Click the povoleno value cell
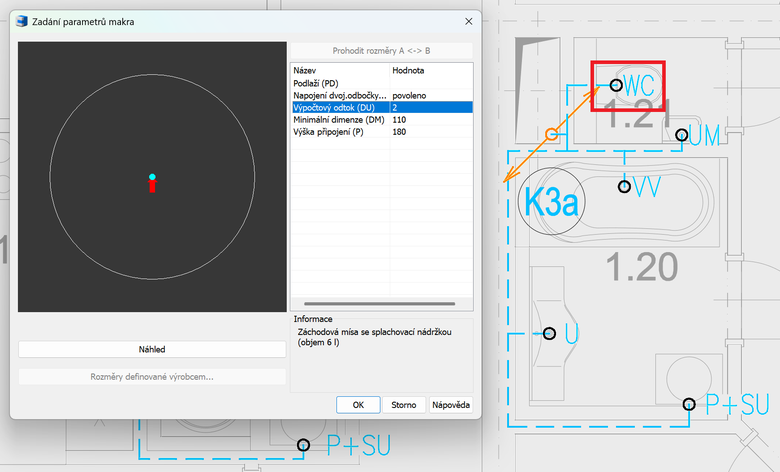780x472 pixels. 431,95
